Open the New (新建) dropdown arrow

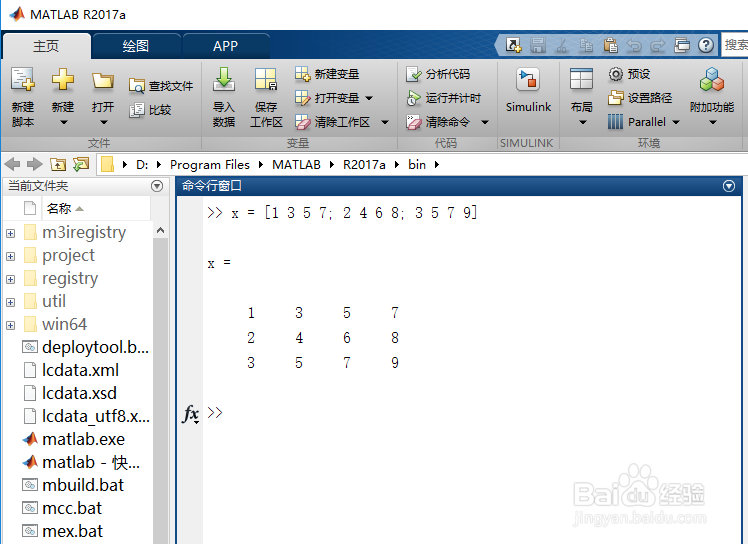[62, 123]
